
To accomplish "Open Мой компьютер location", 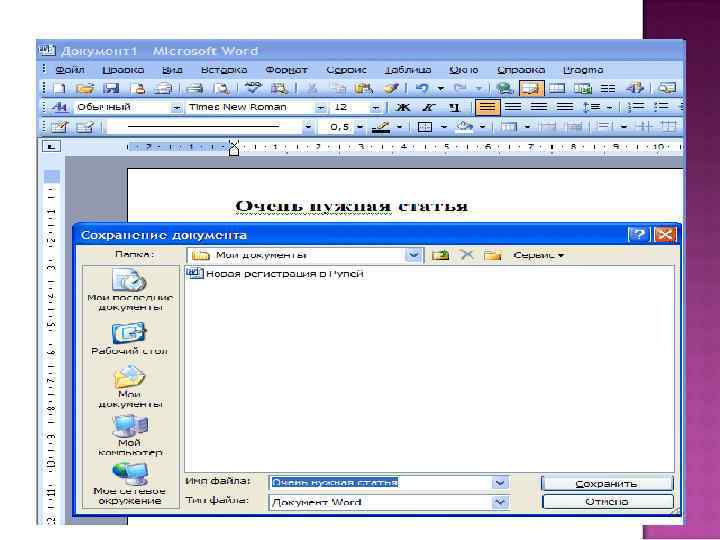I will [130, 435].
